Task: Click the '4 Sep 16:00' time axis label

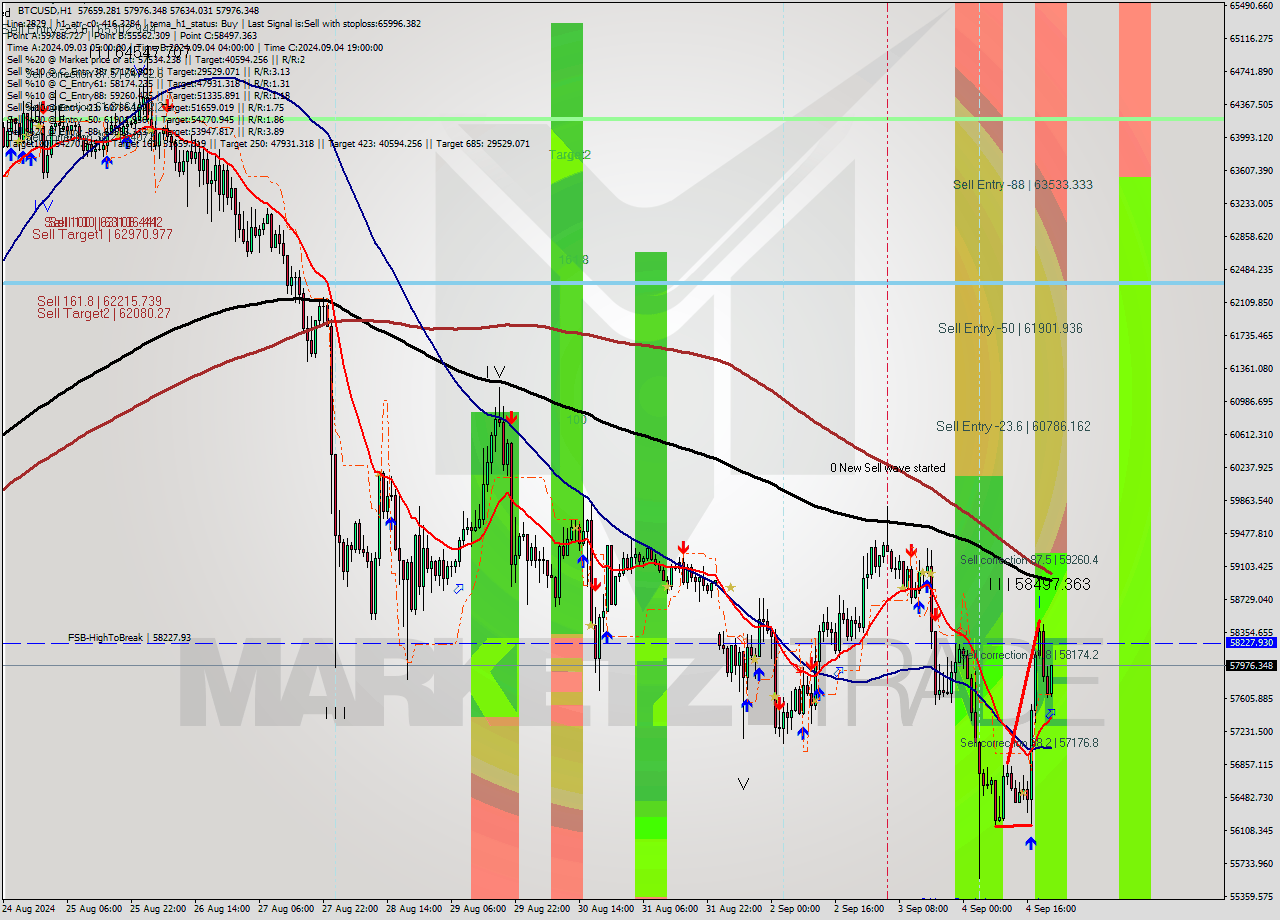Action: [1051, 909]
